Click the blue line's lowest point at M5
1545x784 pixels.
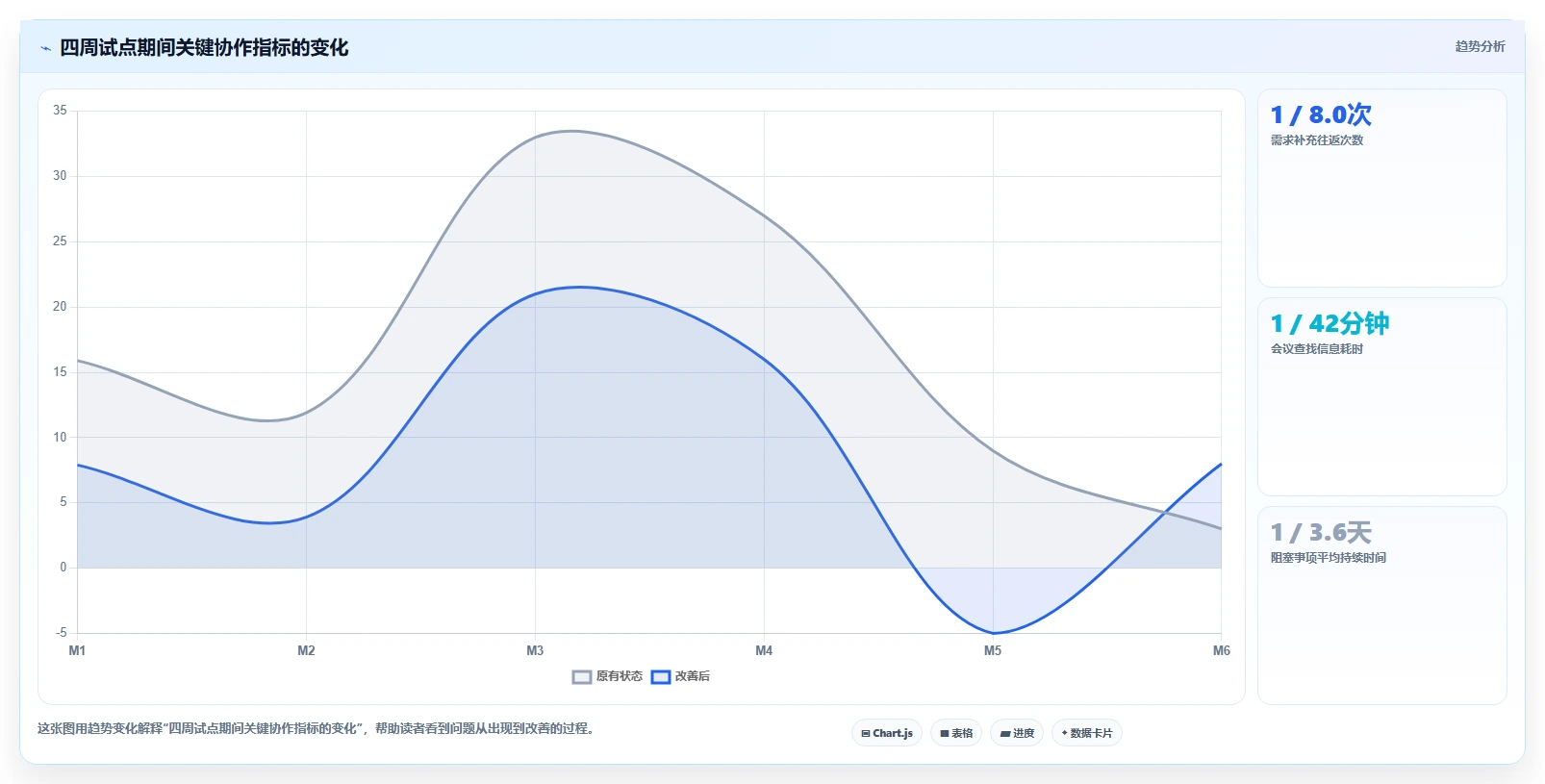(x=993, y=633)
